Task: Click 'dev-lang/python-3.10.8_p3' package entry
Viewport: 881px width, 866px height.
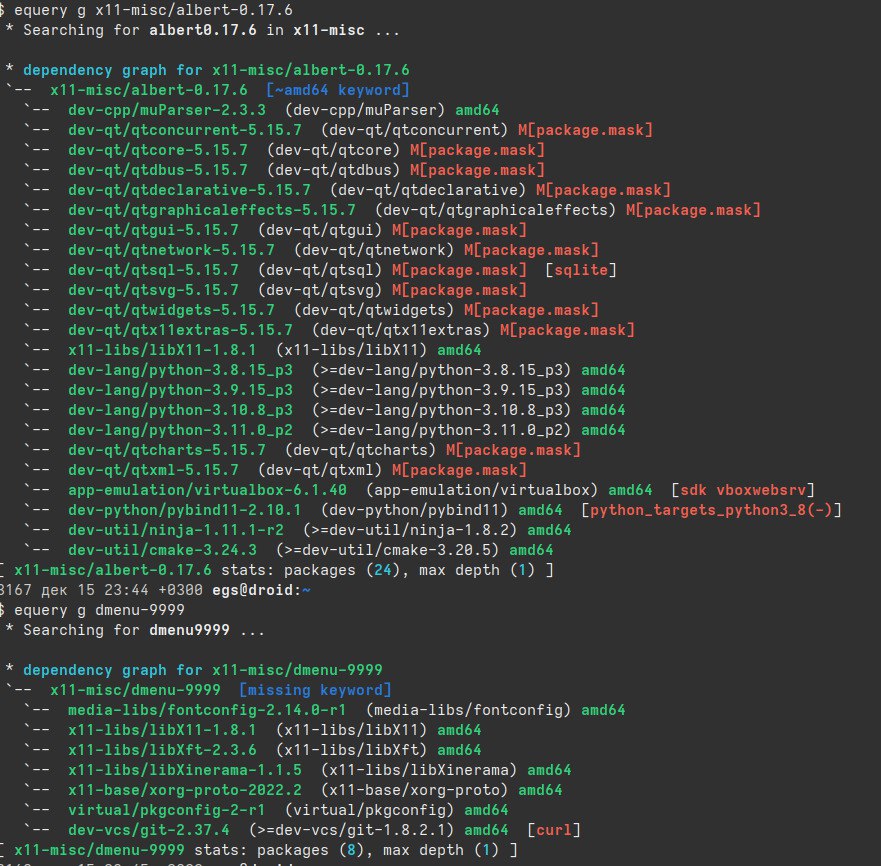Action: (180, 410)
